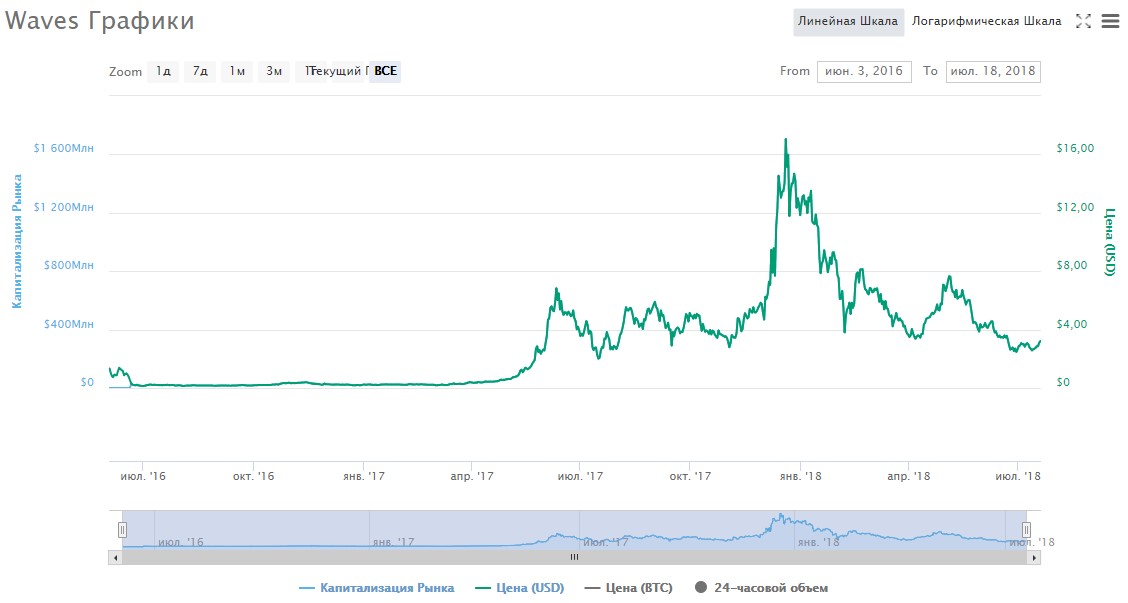Select the 1м zoom range
This screenshot has width=1128, height=603.
(237, 71)
